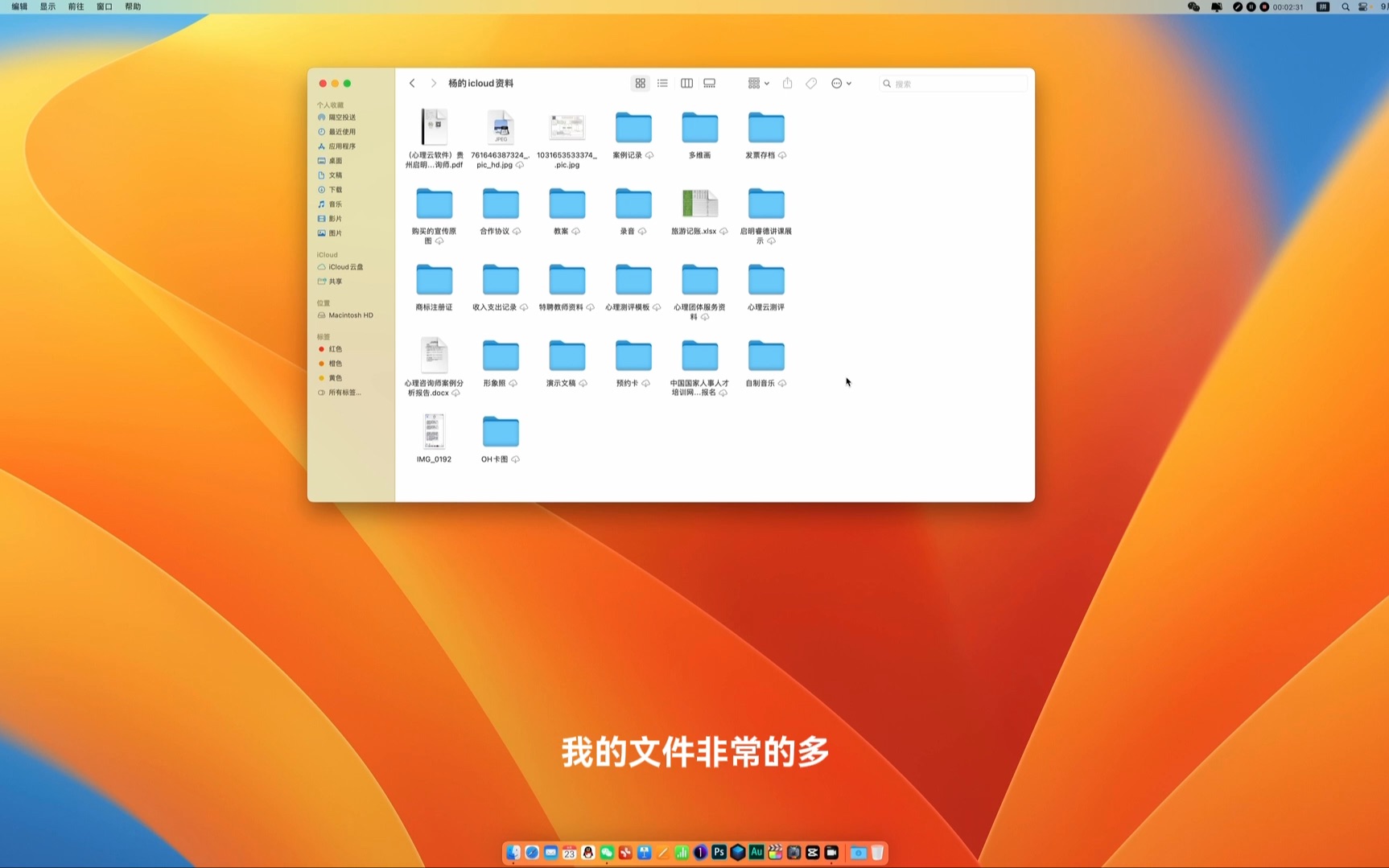Select the 演示文稿 folder
Screen dimensions: 1389x868
[x=567, y=356]
